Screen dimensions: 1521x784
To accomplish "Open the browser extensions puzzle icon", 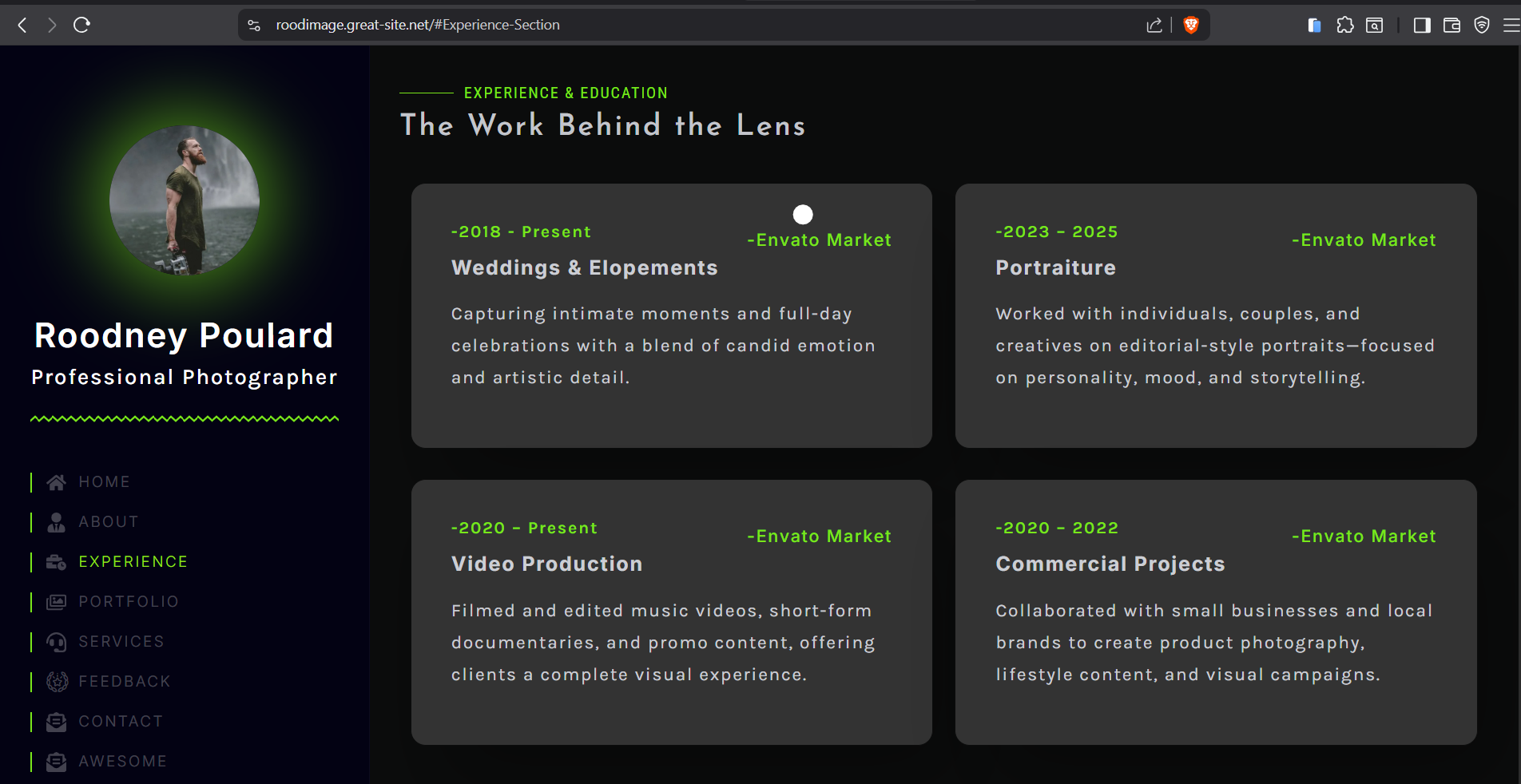I will [x=1345, y=26].
